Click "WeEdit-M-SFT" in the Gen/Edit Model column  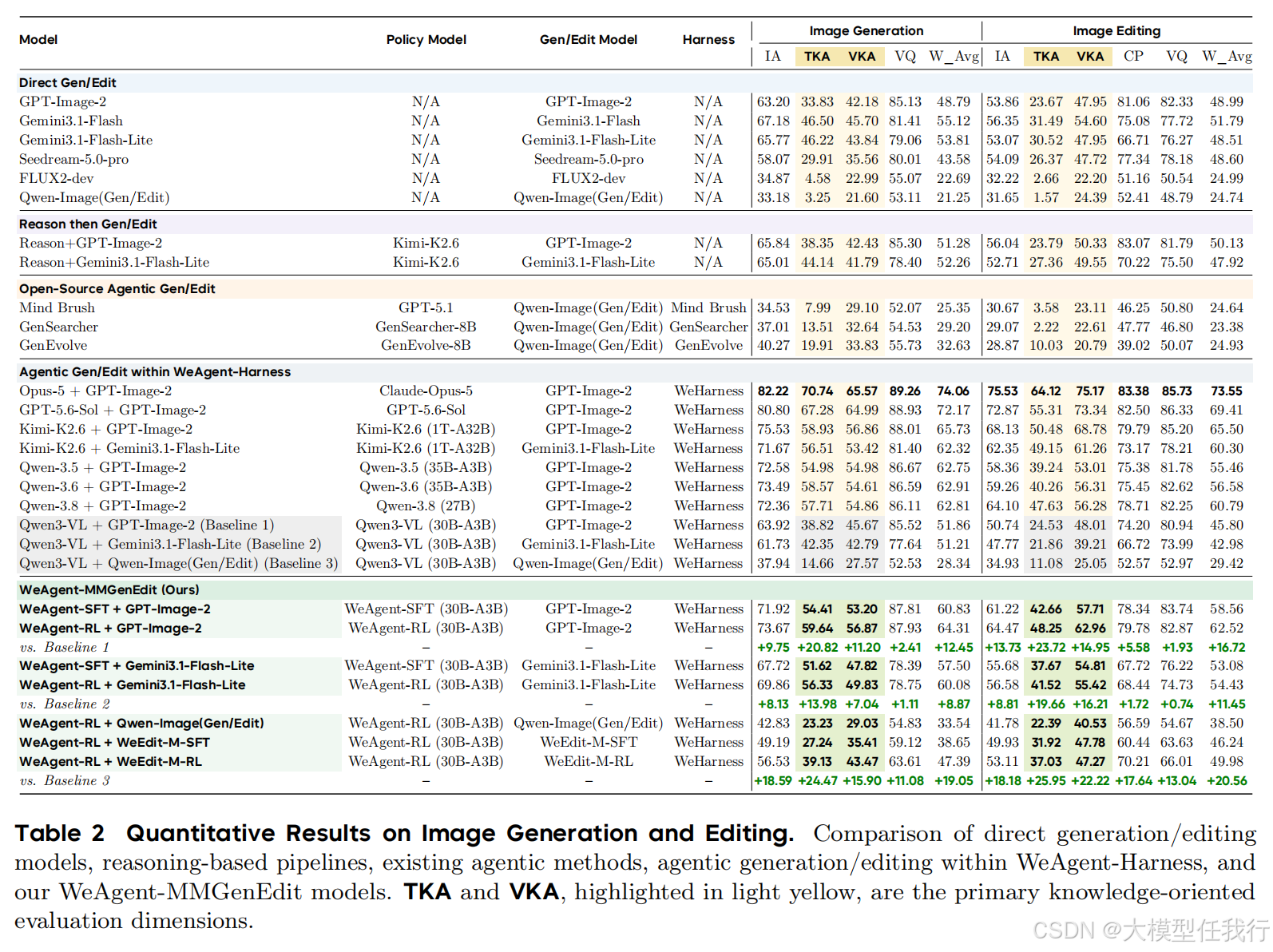coord(589,743)
